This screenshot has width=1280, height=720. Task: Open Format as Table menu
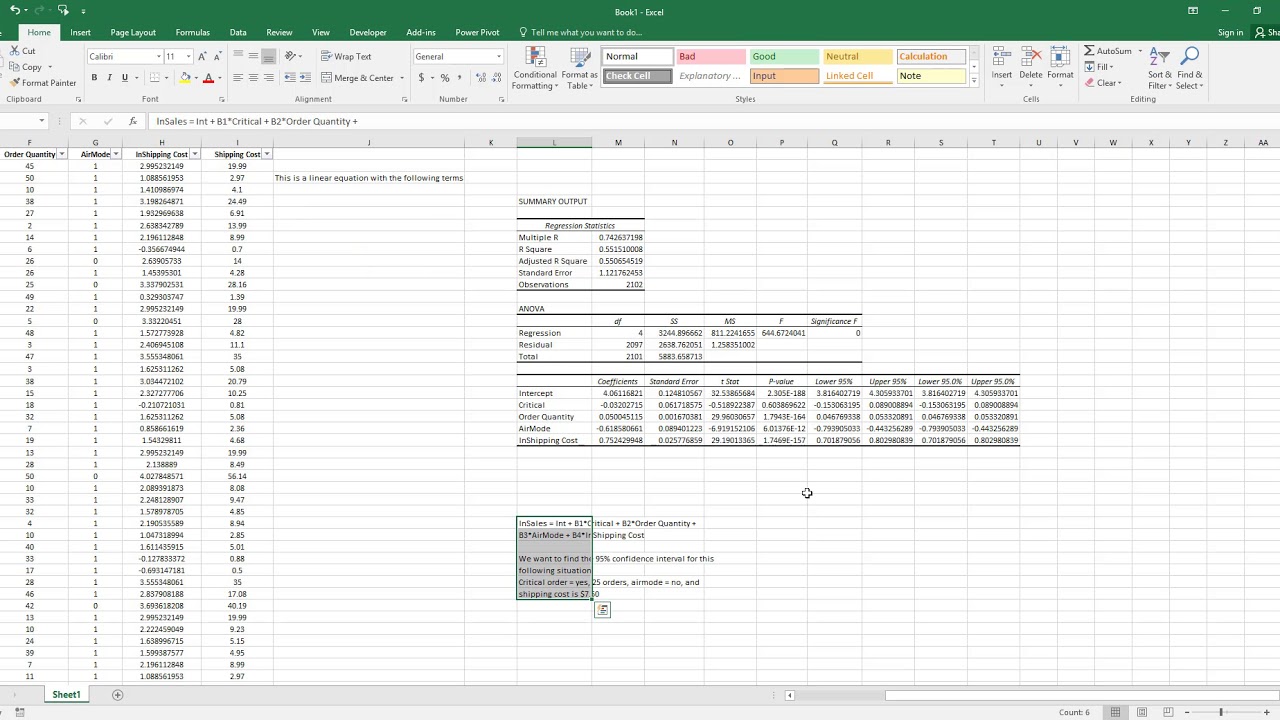(x=579, y=68)
